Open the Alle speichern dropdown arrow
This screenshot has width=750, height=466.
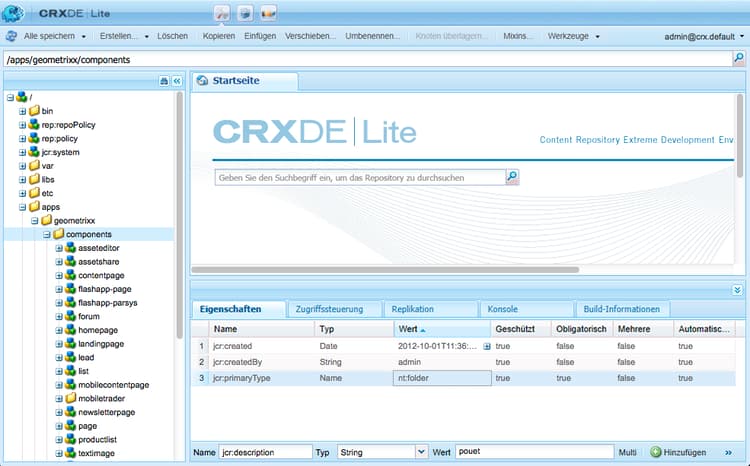tap(84, 36)
